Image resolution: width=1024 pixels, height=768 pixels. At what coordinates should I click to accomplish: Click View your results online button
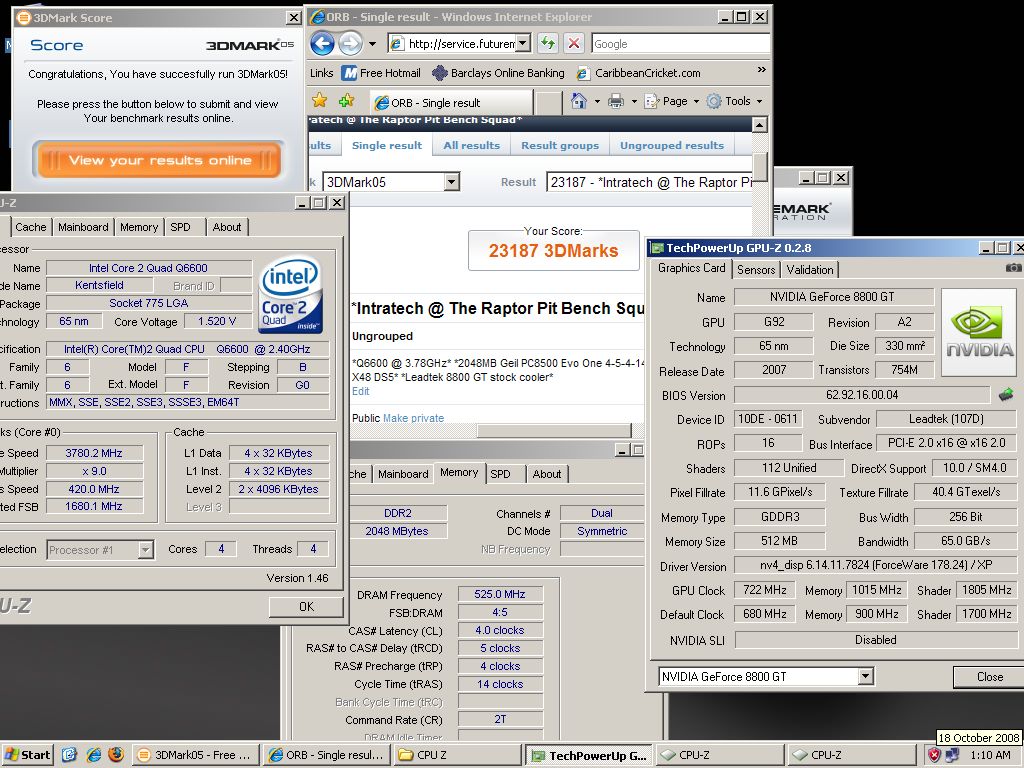(159, 160)
